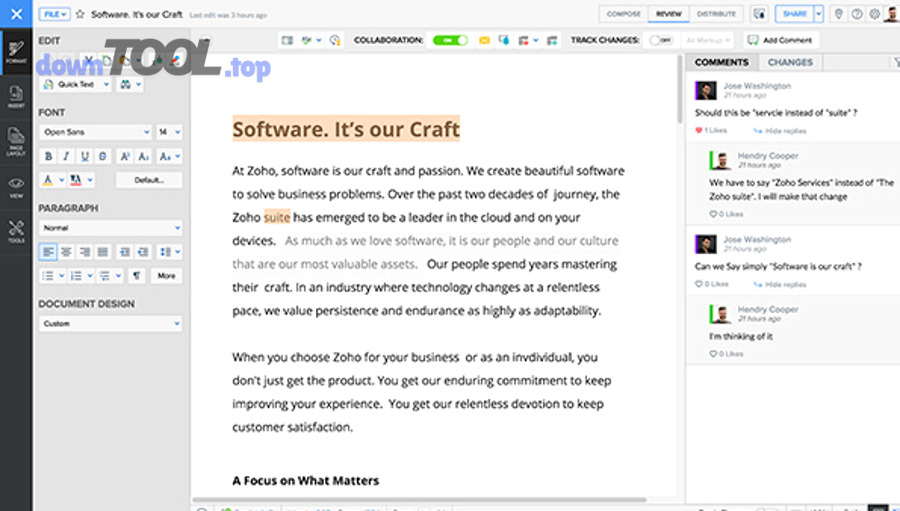
Task: Enable the Track Changes toggle
Action: point(660,40)
